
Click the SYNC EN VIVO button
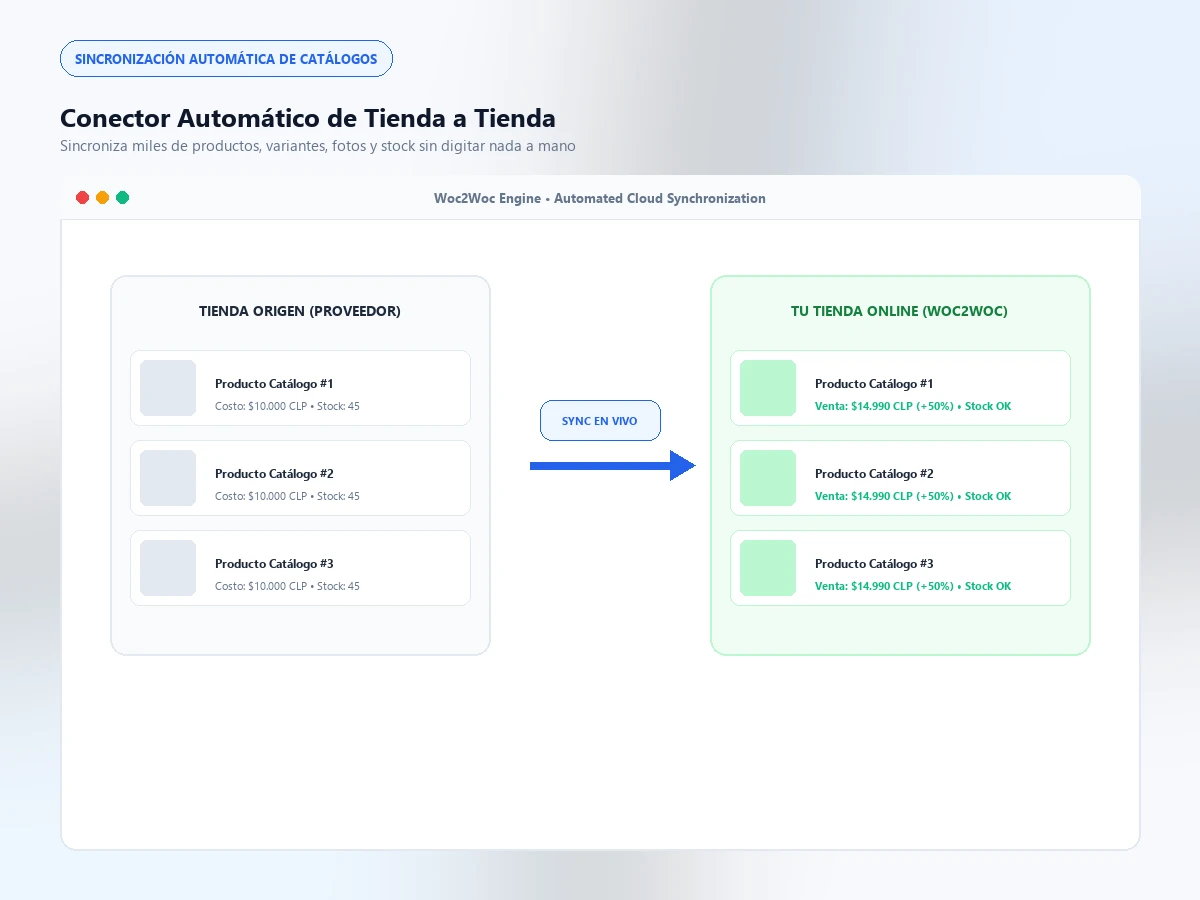600,421
